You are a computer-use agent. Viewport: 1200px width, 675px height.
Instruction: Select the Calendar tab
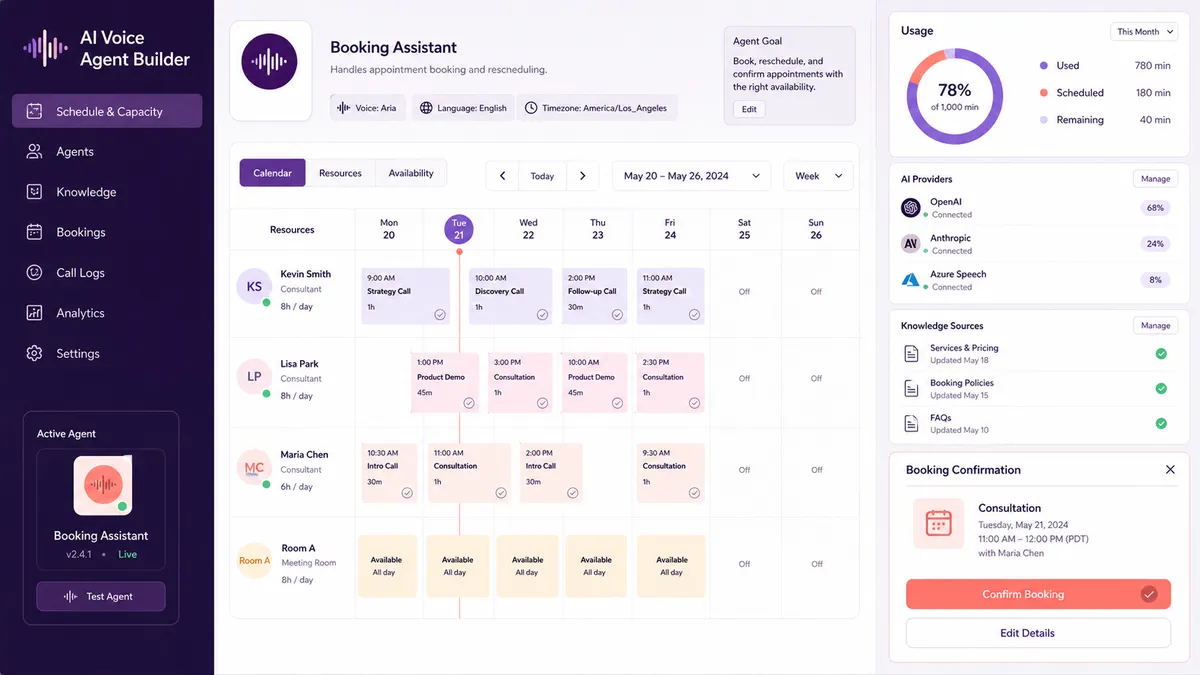tap(272, 173)
